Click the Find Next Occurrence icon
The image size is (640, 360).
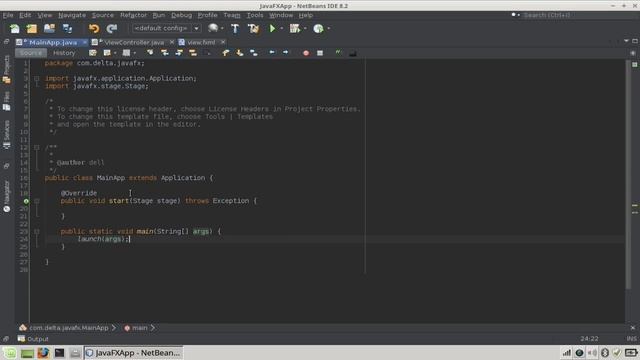179,53
